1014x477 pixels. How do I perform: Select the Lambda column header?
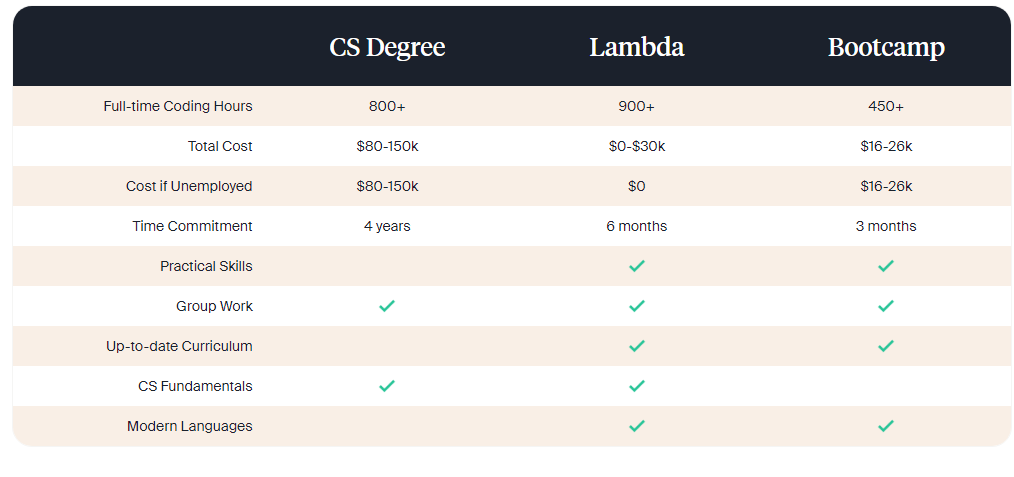[636, 47]
